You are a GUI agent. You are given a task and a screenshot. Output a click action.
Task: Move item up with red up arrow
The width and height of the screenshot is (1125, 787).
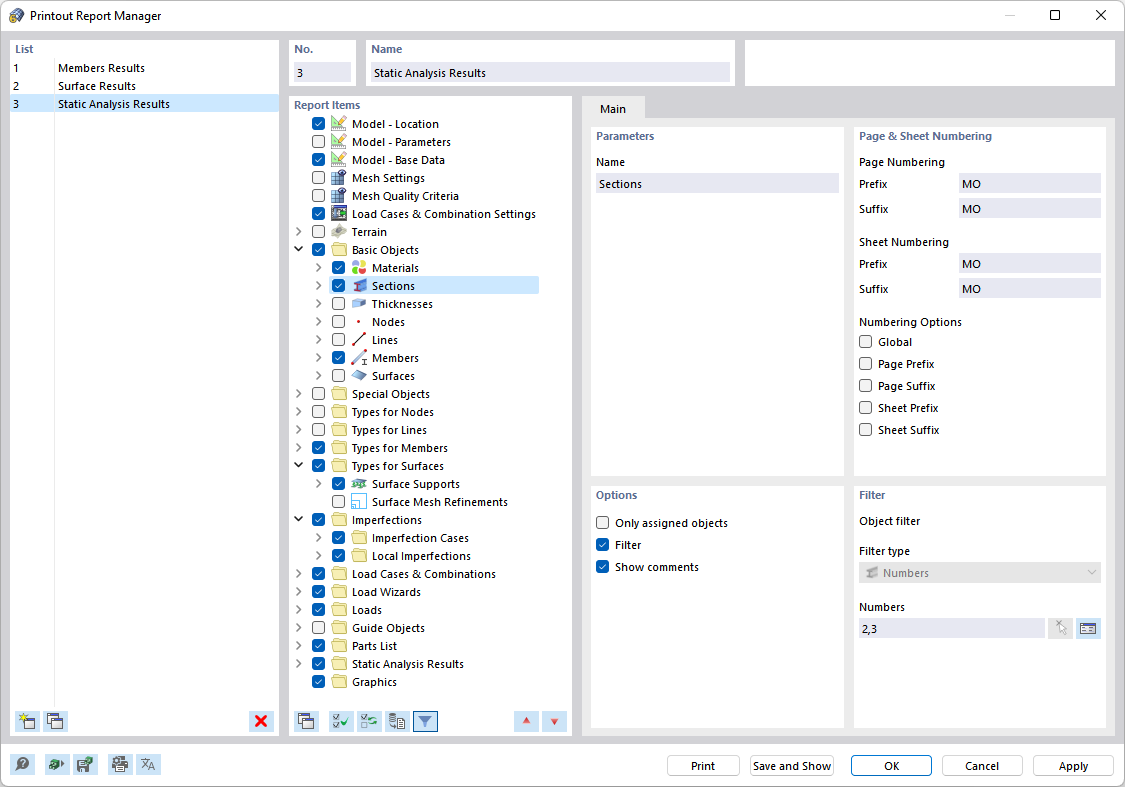pos(527,721)
